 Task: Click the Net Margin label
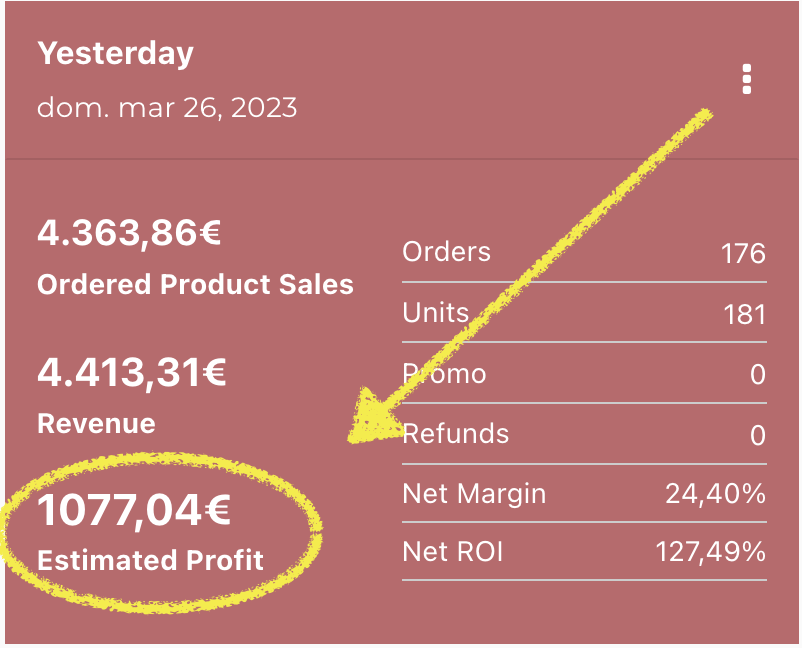coord(474,494)
